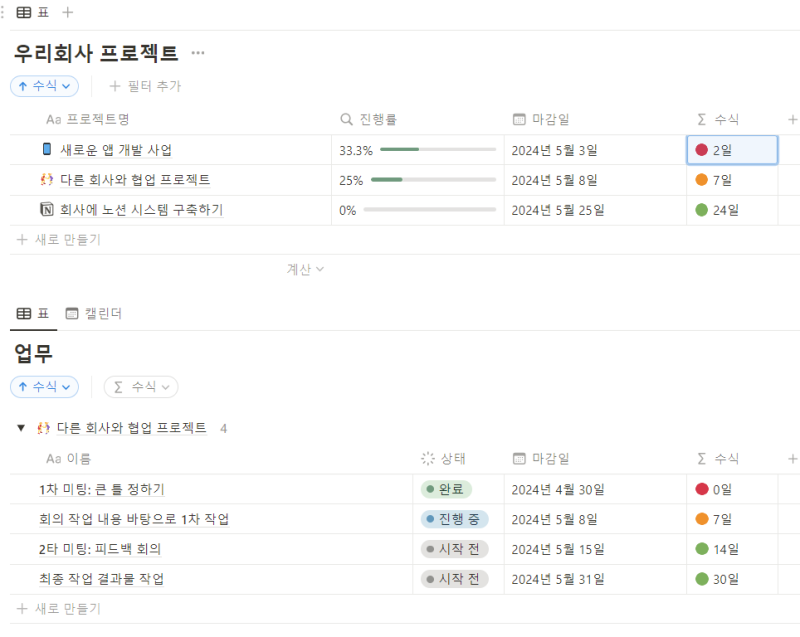Click green status dot in 24일 cell
The image size is (800, 637).
click(702, 210)
